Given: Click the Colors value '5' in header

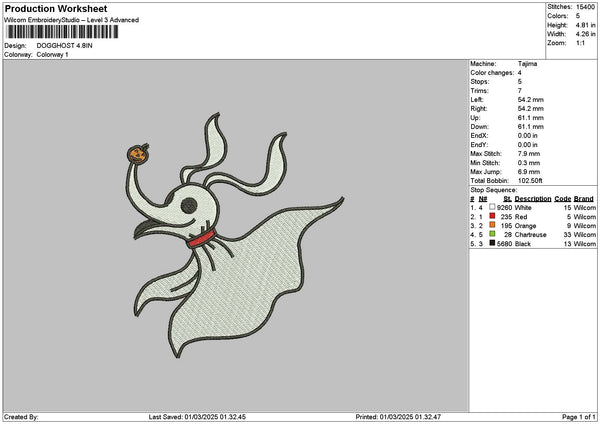Looking at the screenshot, I should coord(578,16).
